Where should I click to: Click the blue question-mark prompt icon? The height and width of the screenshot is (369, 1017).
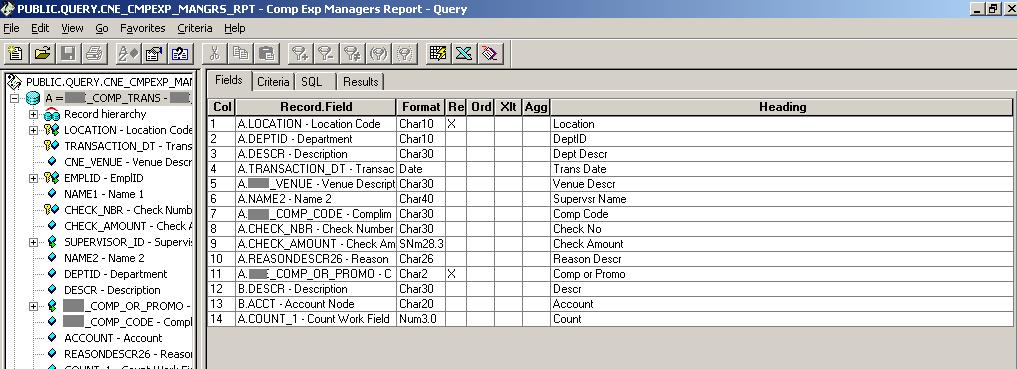click(x=180, y=53)
